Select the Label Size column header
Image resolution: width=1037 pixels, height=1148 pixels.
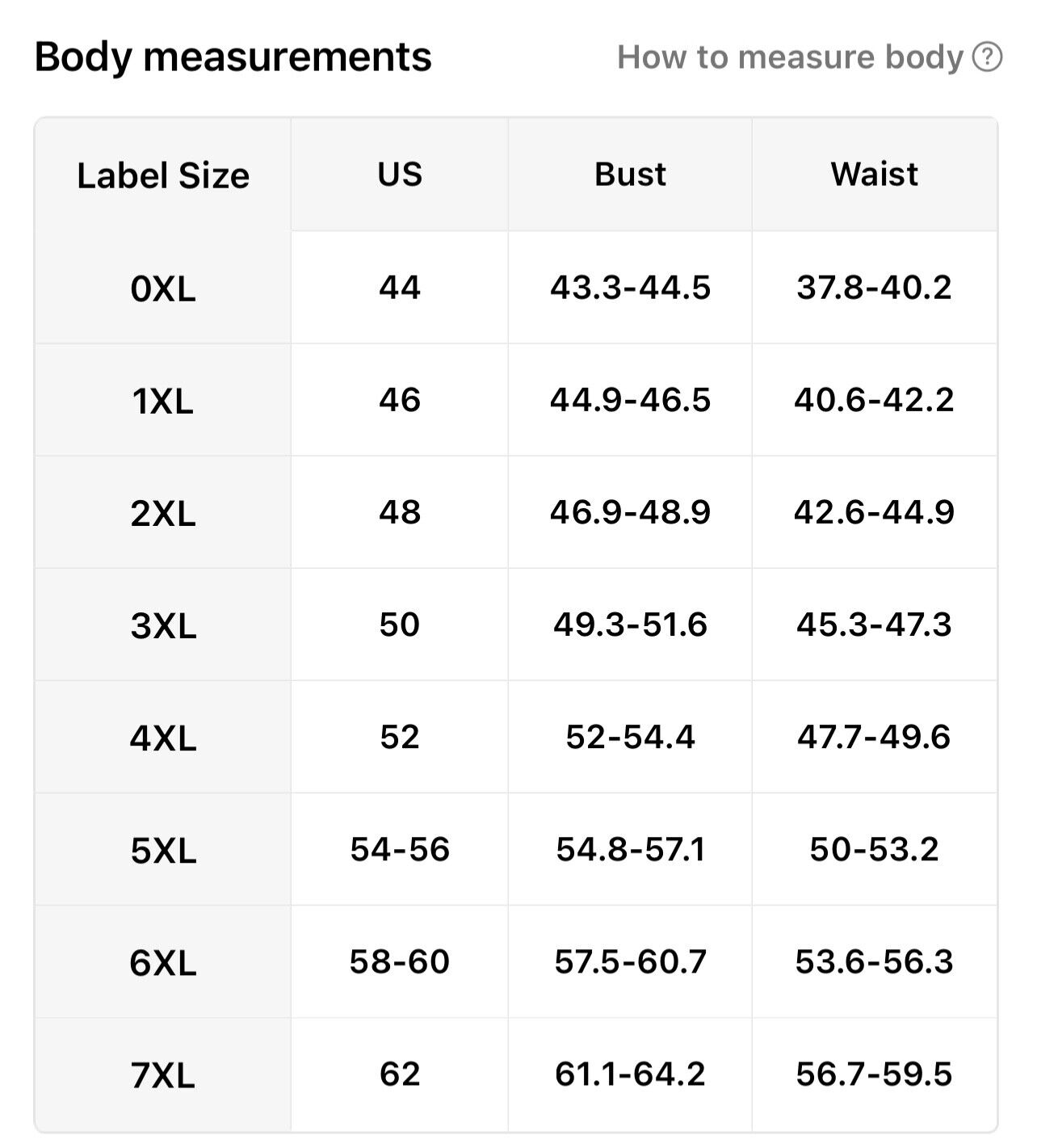163,175
